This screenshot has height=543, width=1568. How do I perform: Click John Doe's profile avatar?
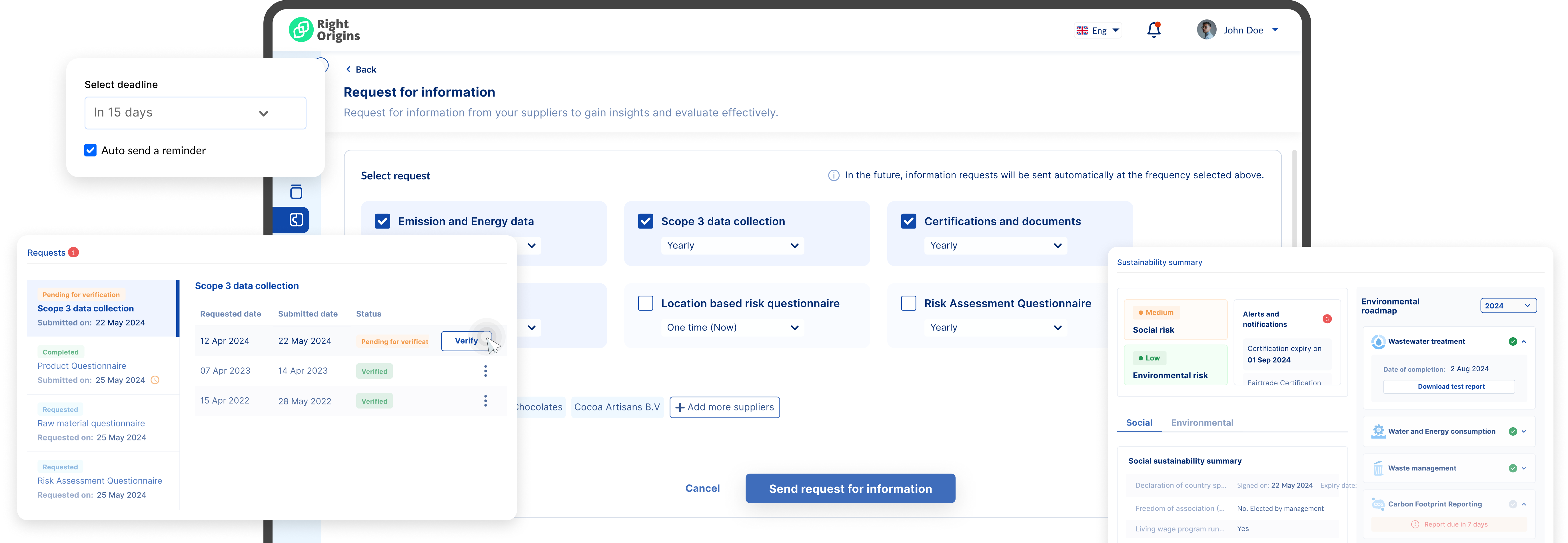tap(1206, 30)
